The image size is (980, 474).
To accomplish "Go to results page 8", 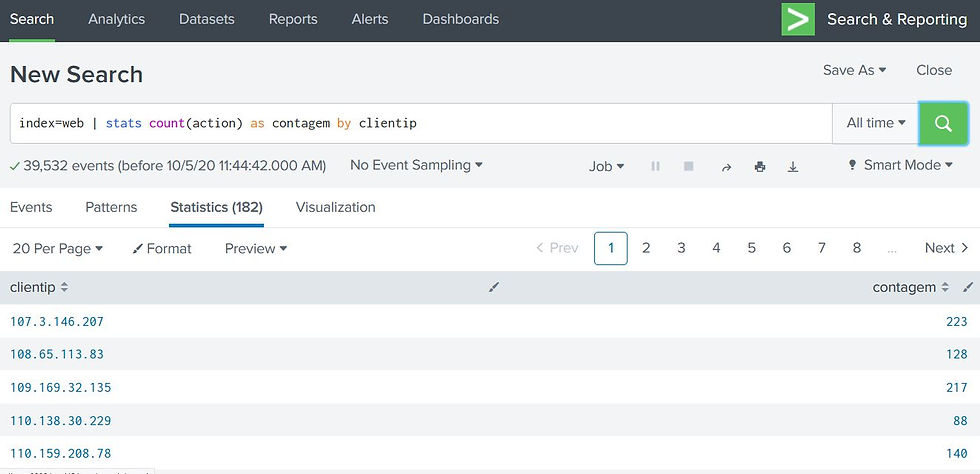I will coord(857,248).
